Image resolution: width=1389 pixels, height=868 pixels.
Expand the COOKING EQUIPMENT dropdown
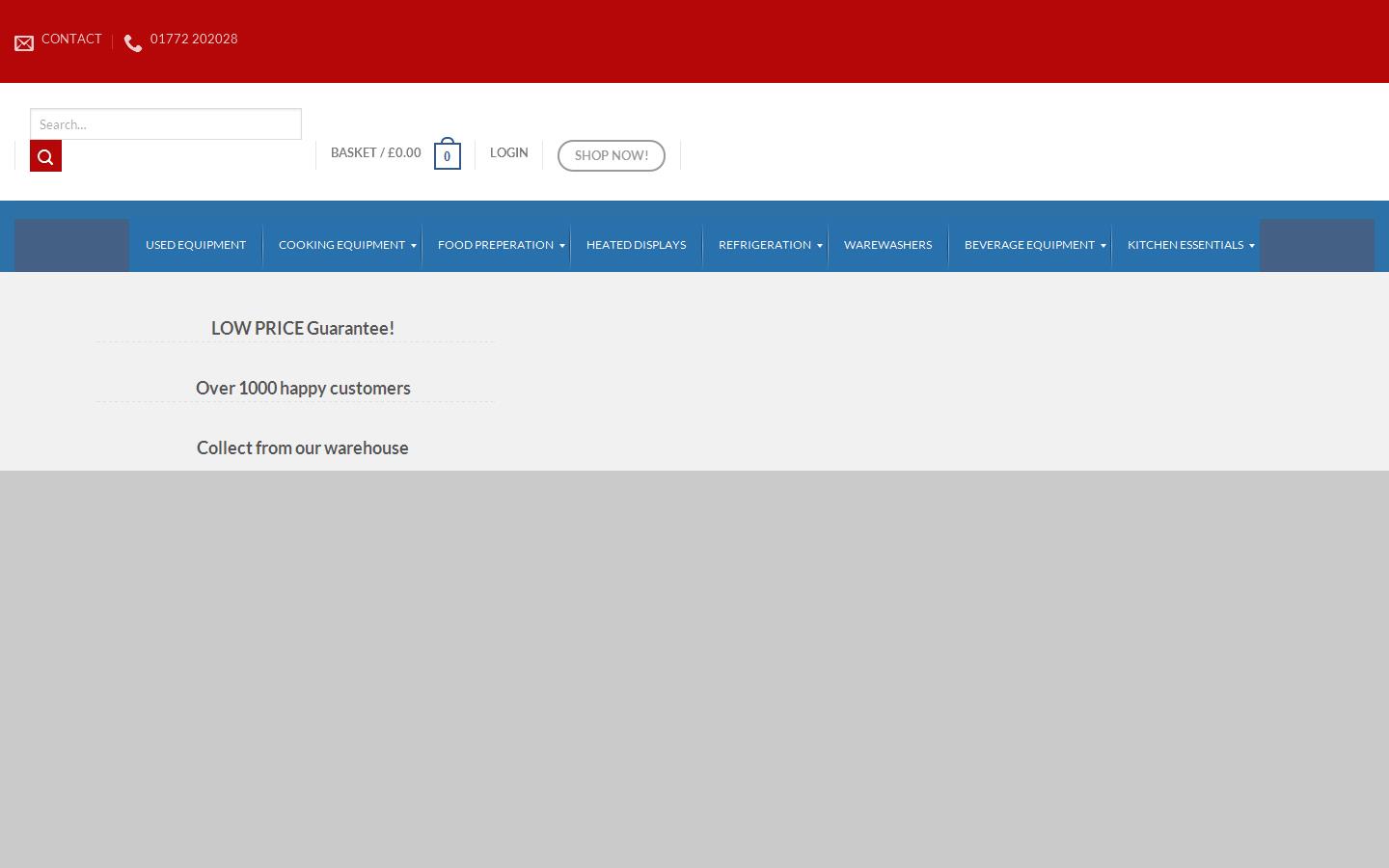tap(342, 244)
